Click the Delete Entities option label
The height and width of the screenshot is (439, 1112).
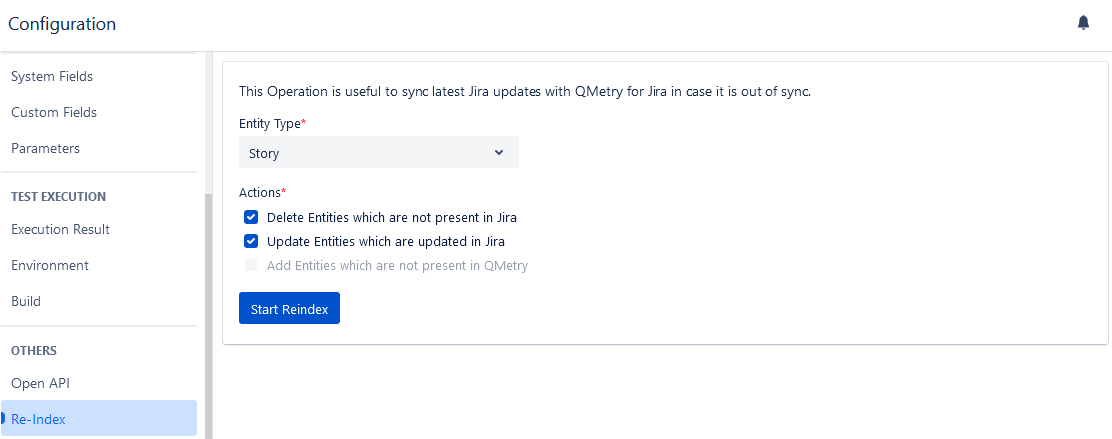coord(391,217)
